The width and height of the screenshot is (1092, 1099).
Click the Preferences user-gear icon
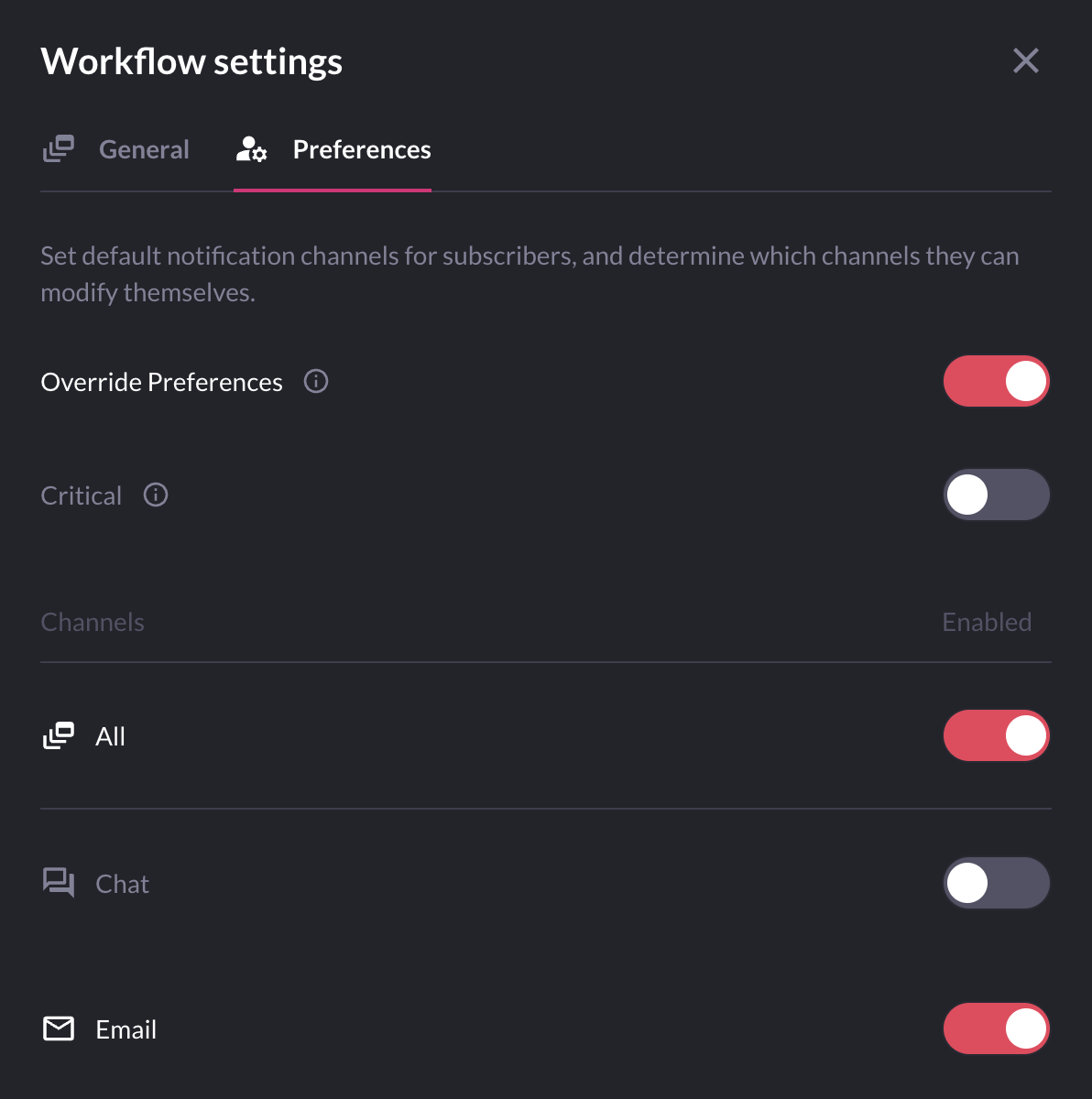pyautogui.click(x=251, y=149)
